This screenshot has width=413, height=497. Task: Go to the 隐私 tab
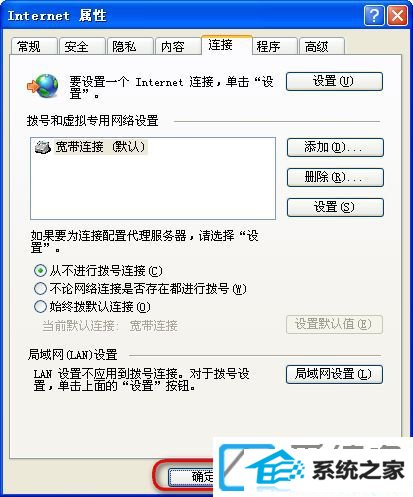(x=130, y=46)
